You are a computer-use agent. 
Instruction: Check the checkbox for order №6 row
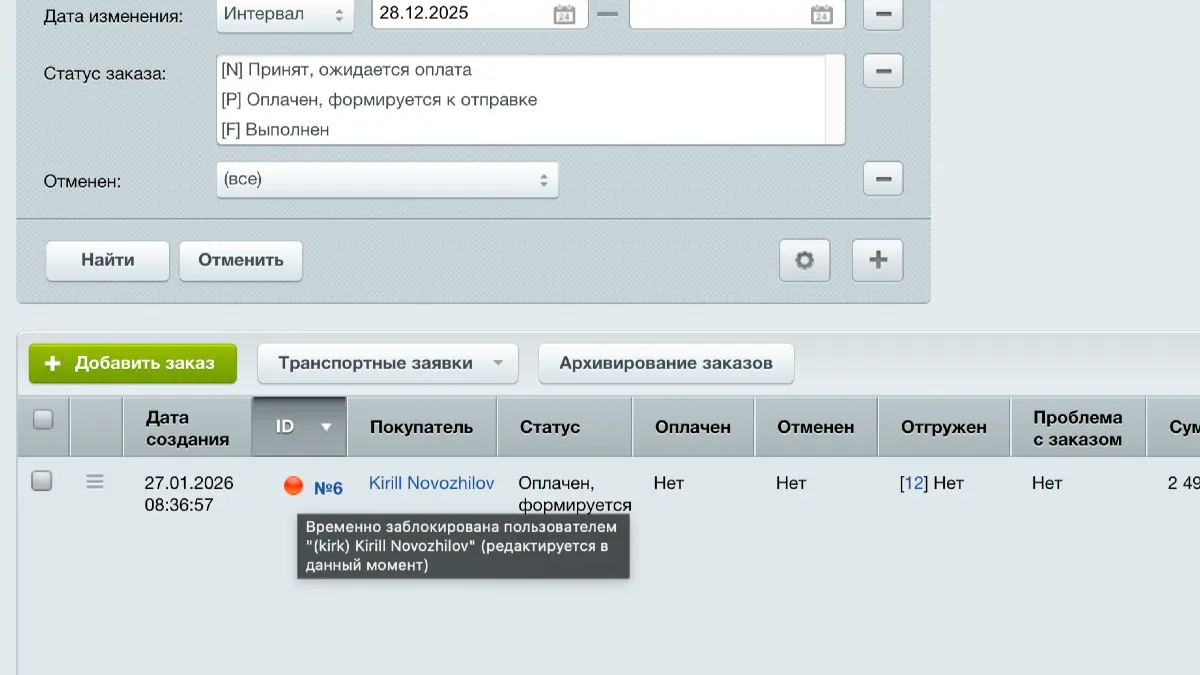(42, 481)
